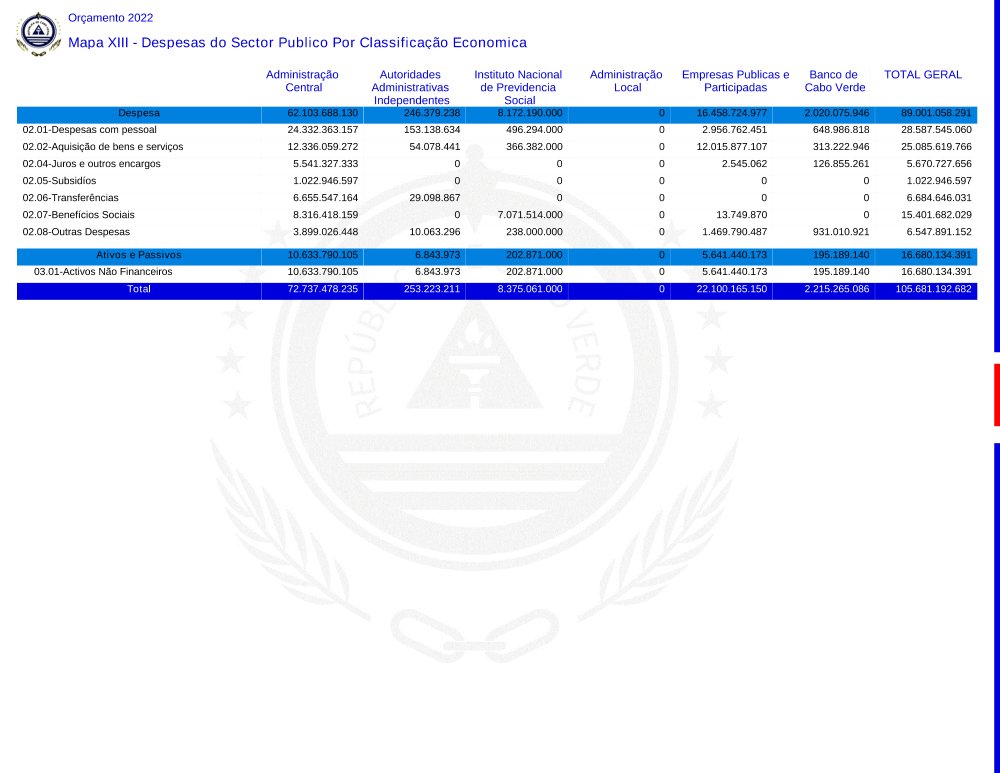This screenshot has height=773, width=1000.
Task: Select the "02.02-Aquisição de bens e serviços" row
Action: (102, 147)
